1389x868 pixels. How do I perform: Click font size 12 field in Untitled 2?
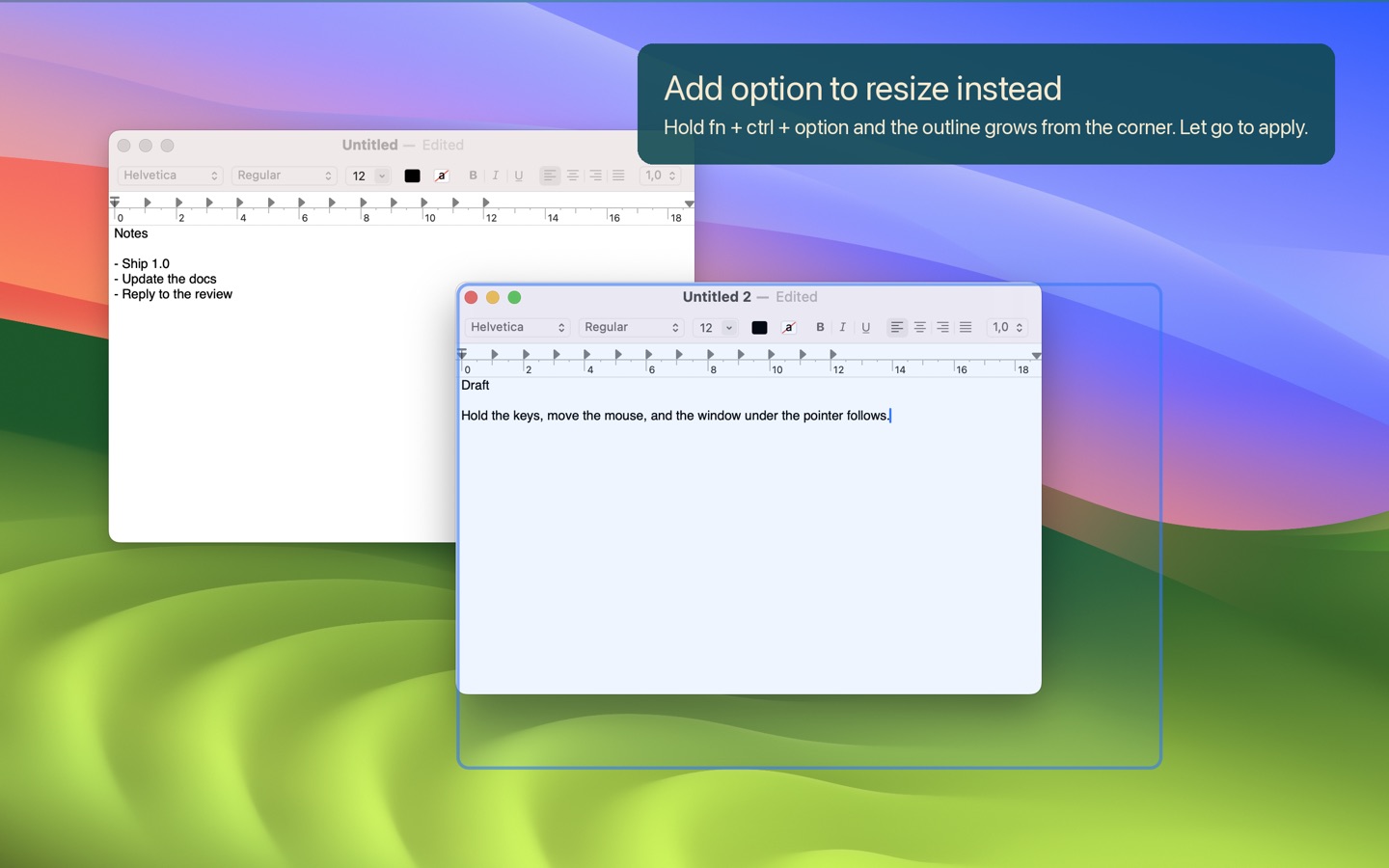pos(707,328)
